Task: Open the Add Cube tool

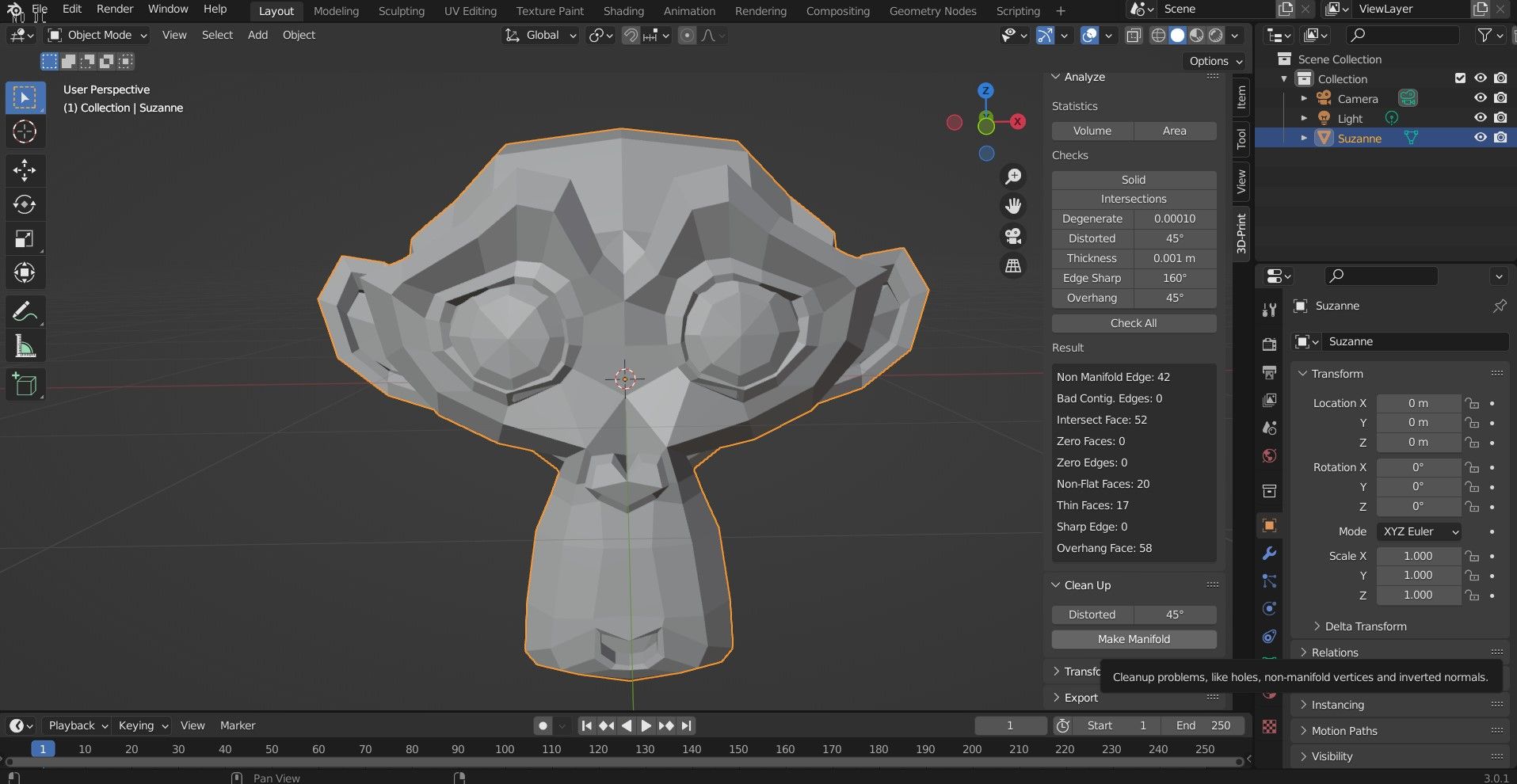Action: (x=25, y=385)
